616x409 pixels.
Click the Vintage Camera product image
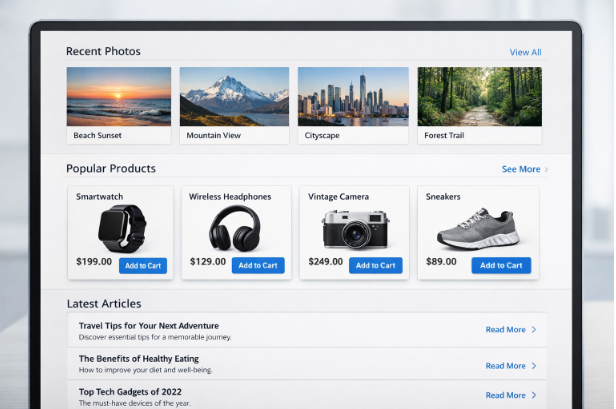coord(356,229)
